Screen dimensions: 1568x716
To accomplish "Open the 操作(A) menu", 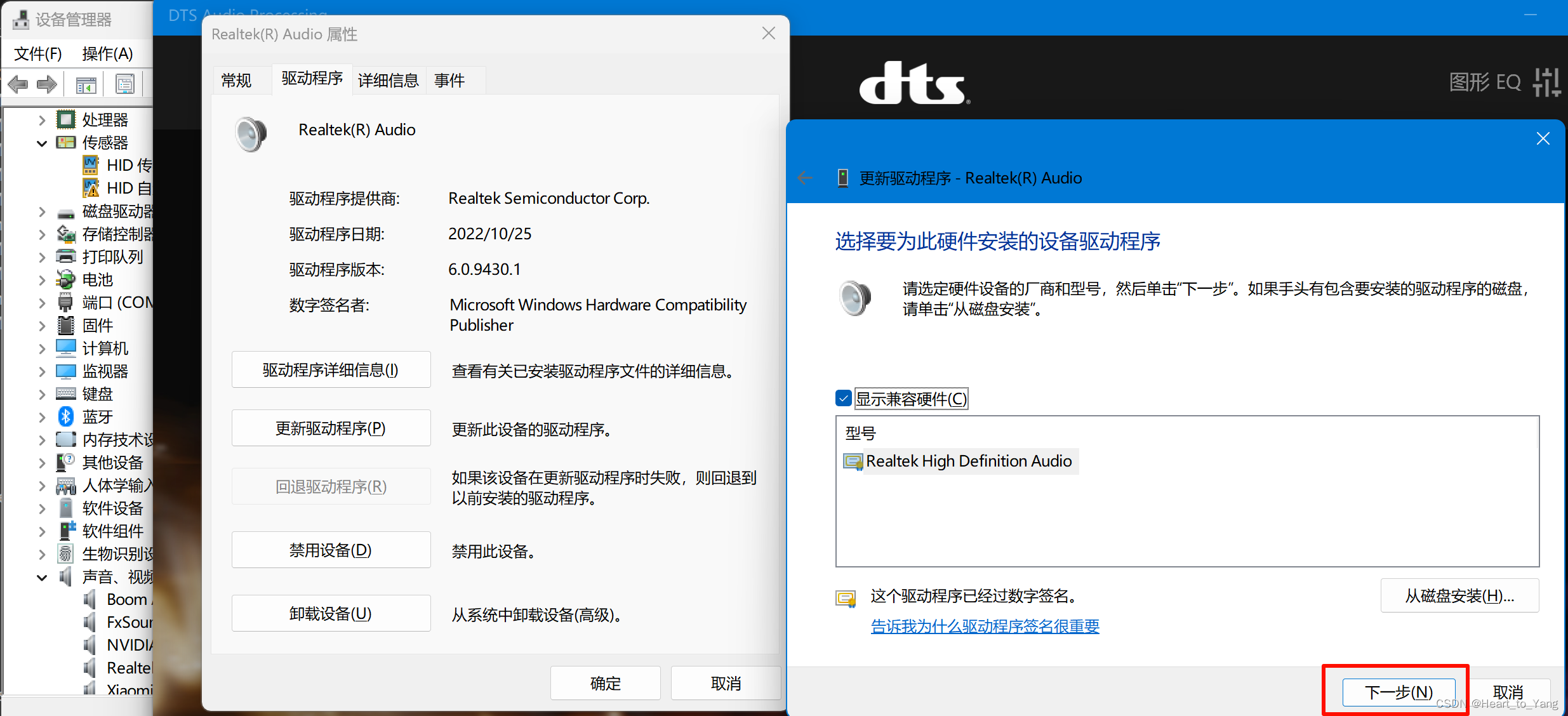I will pyautogui.click(x=107, y=53).
